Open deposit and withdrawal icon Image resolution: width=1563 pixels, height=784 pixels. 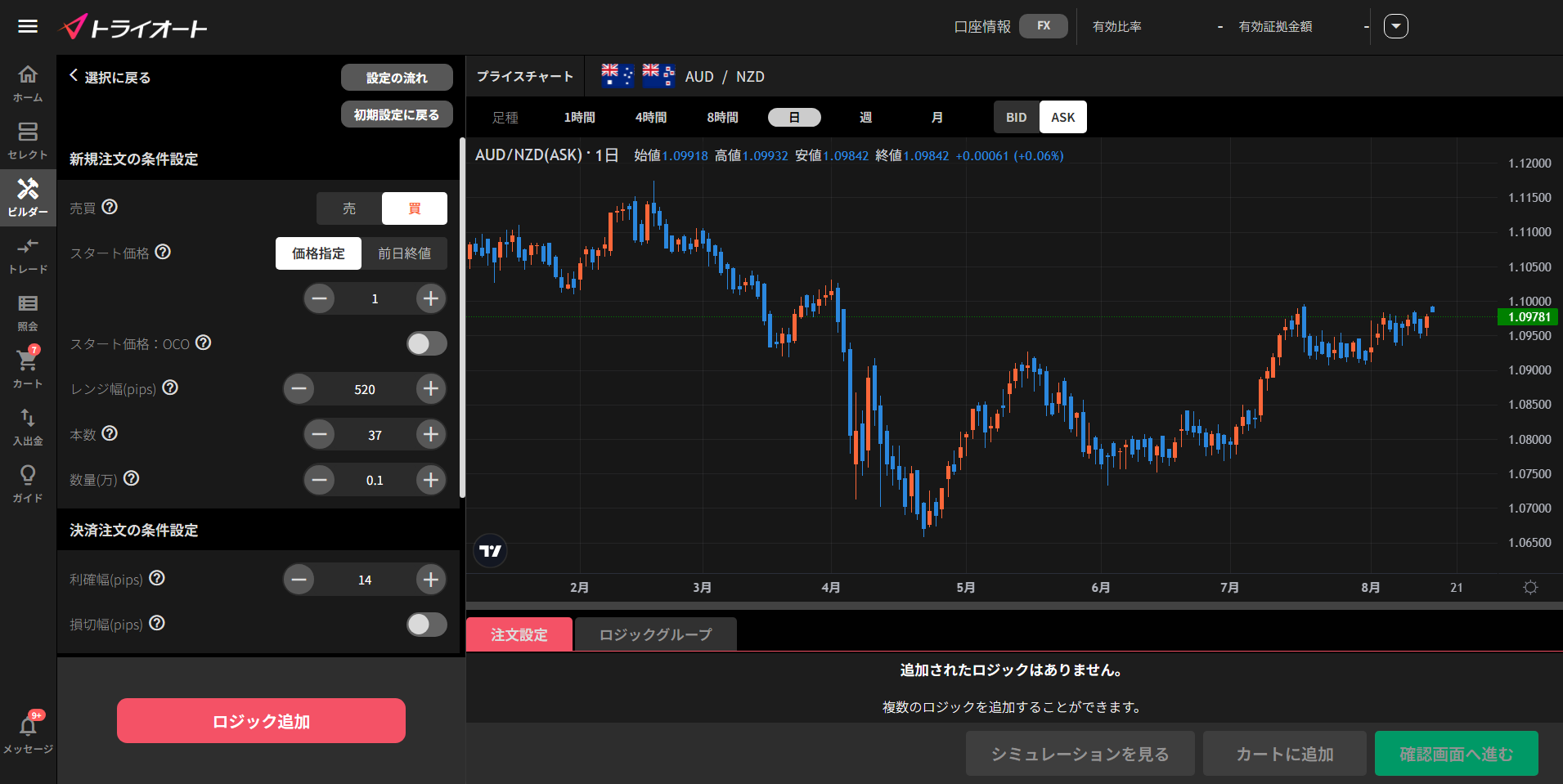pos(28,426)
